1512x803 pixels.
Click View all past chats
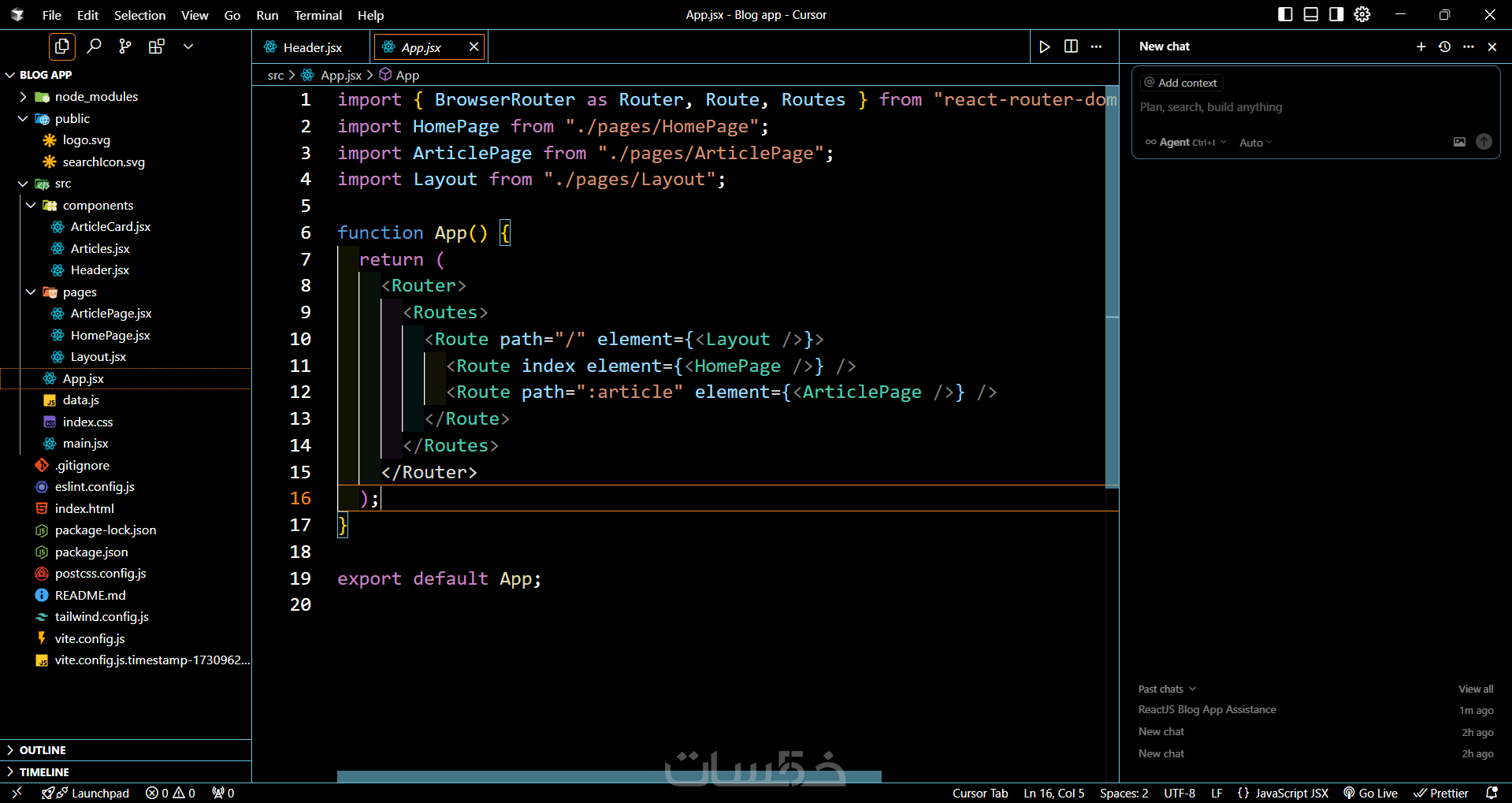tap(1476, 690)
